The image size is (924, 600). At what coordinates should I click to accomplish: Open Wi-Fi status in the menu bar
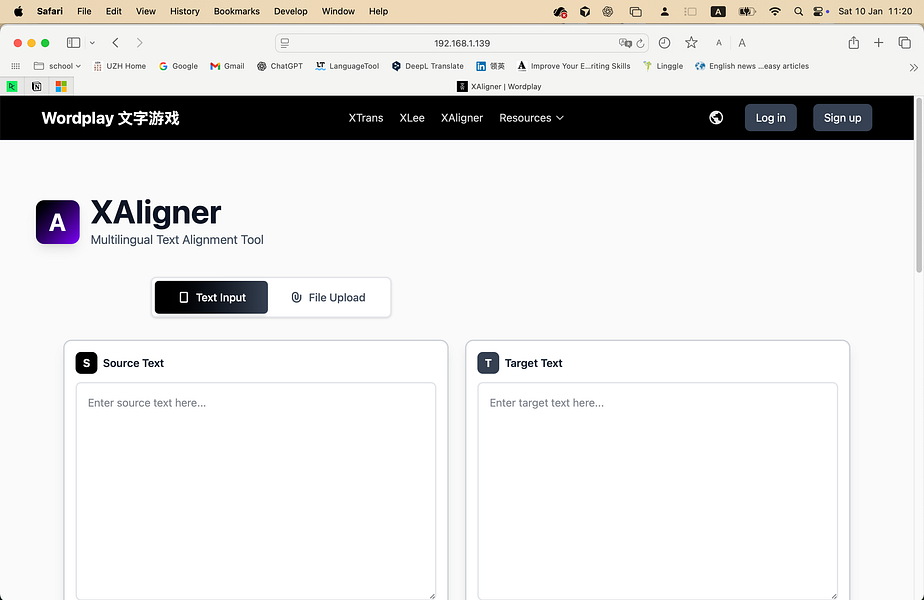[775, 11]
